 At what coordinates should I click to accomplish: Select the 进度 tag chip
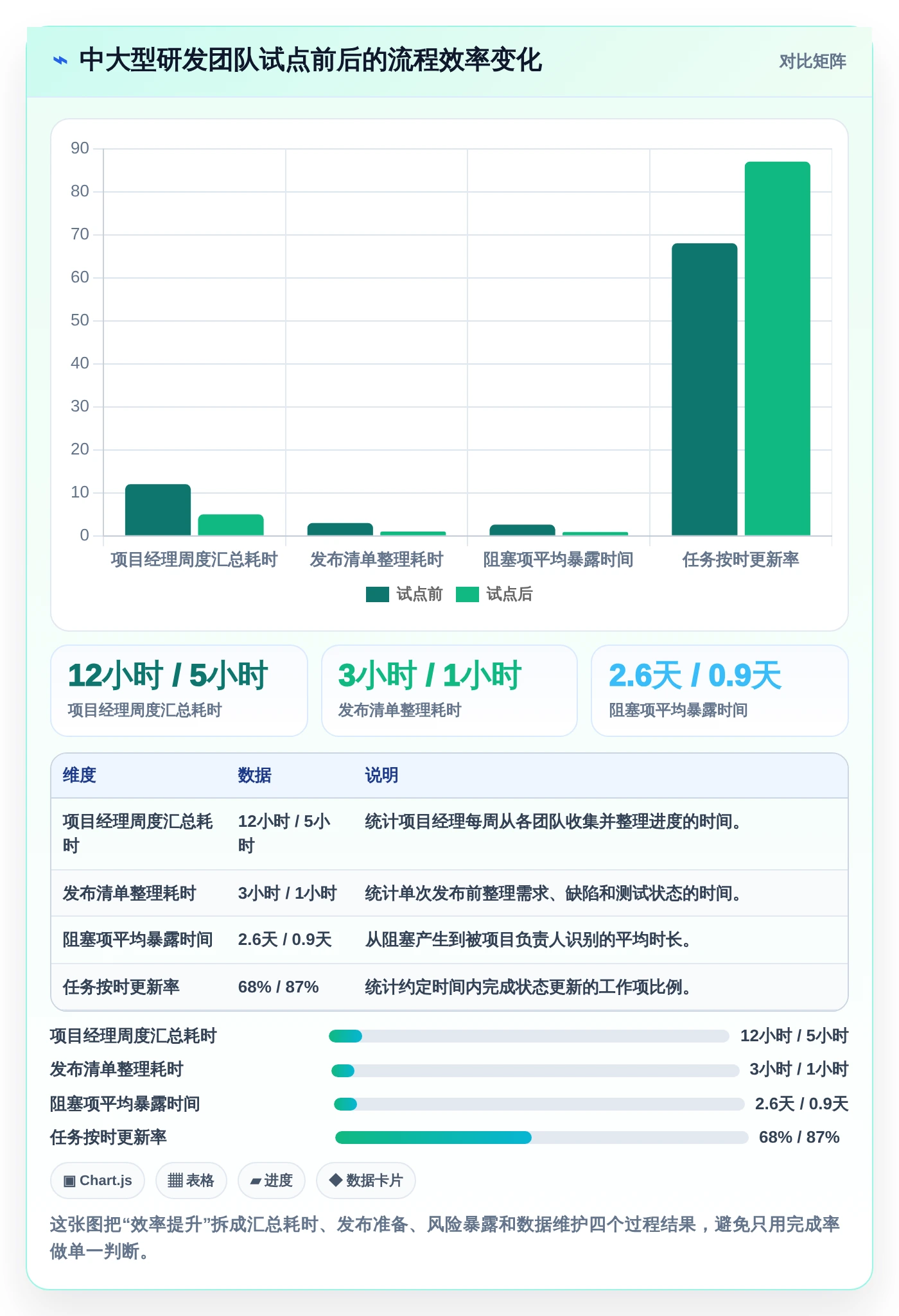click(x=272, y=1181)
